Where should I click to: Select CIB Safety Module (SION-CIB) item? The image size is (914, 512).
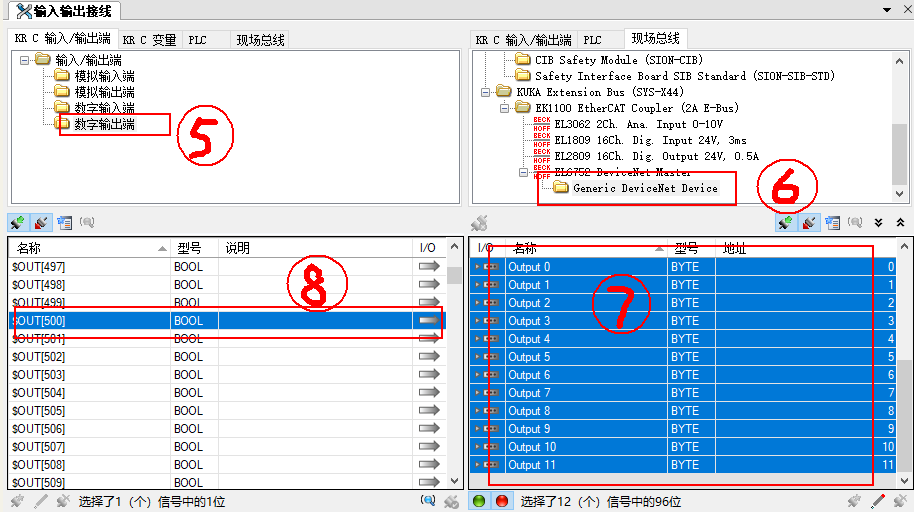[618, 60]
